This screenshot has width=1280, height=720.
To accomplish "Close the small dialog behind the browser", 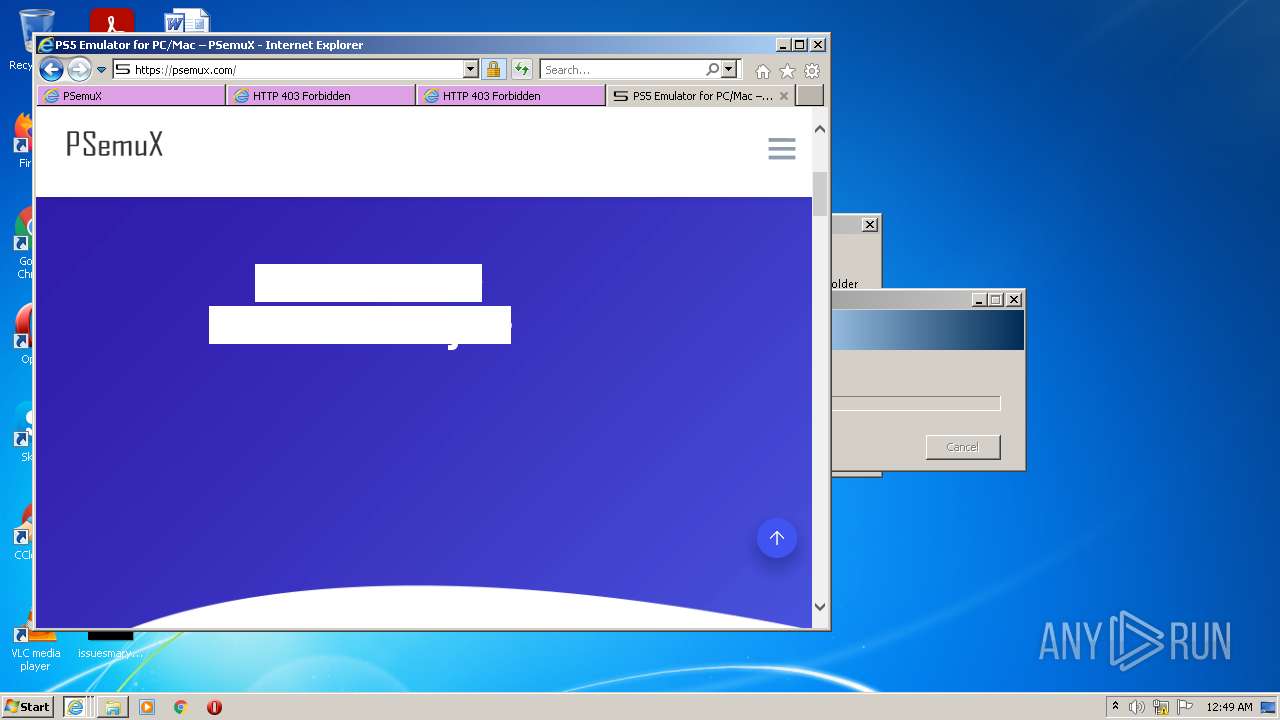I will (870, 225).
